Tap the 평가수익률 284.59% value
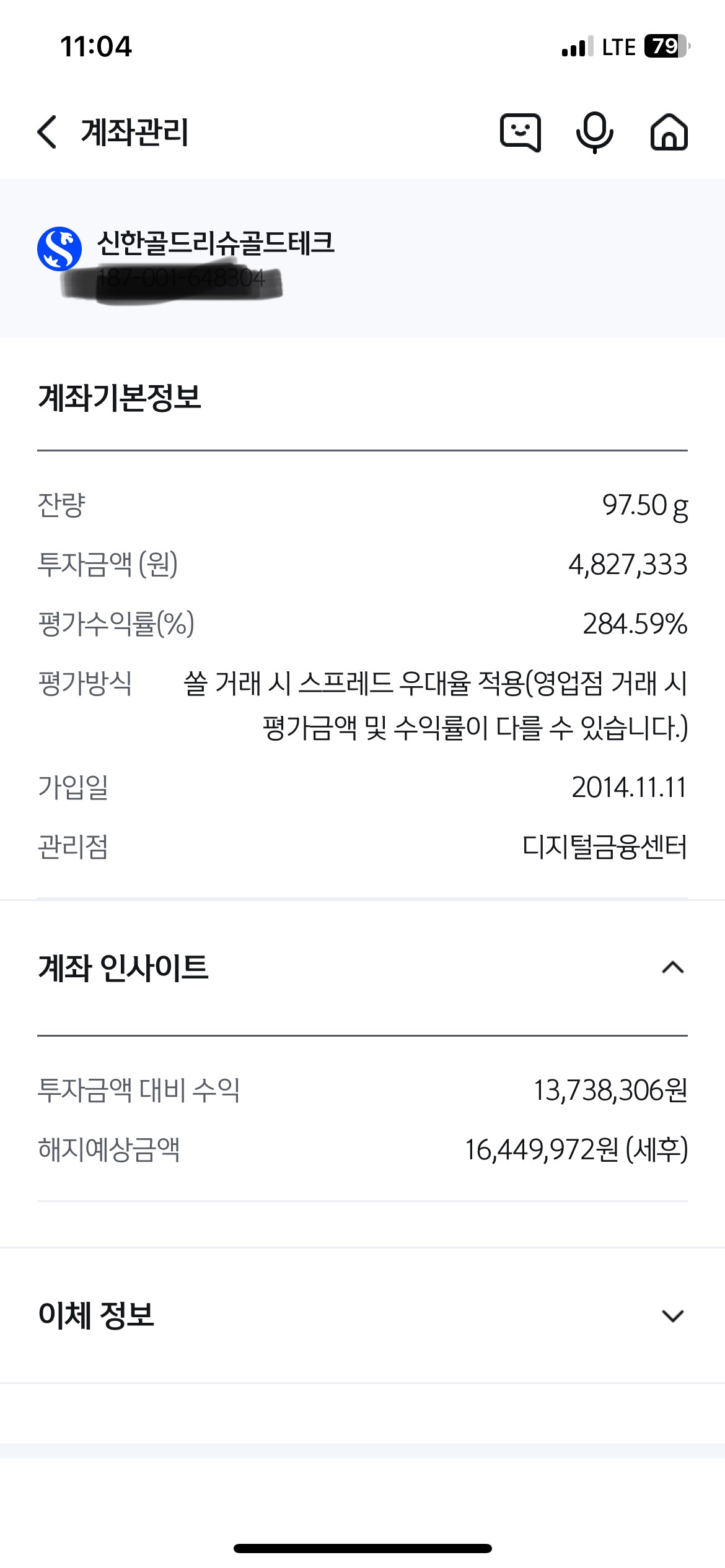Screen dimensions: 725x1568 pyautogui.click(x=635, y=624)
